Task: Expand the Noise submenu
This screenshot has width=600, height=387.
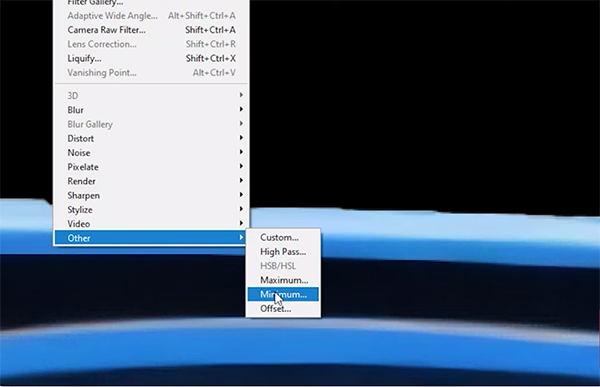Action: click(151, 152)
